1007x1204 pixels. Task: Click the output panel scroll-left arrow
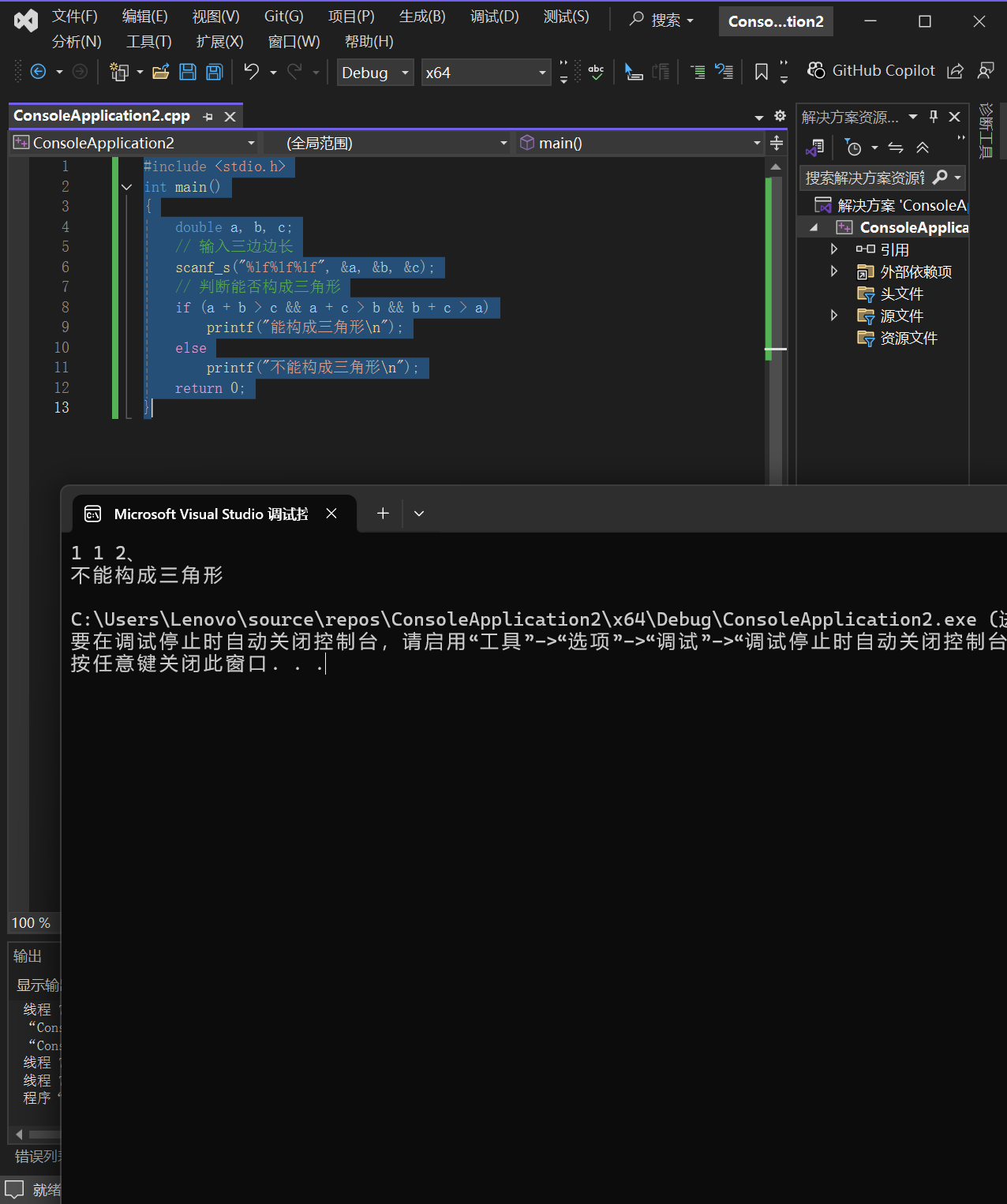click(19, 1135)
